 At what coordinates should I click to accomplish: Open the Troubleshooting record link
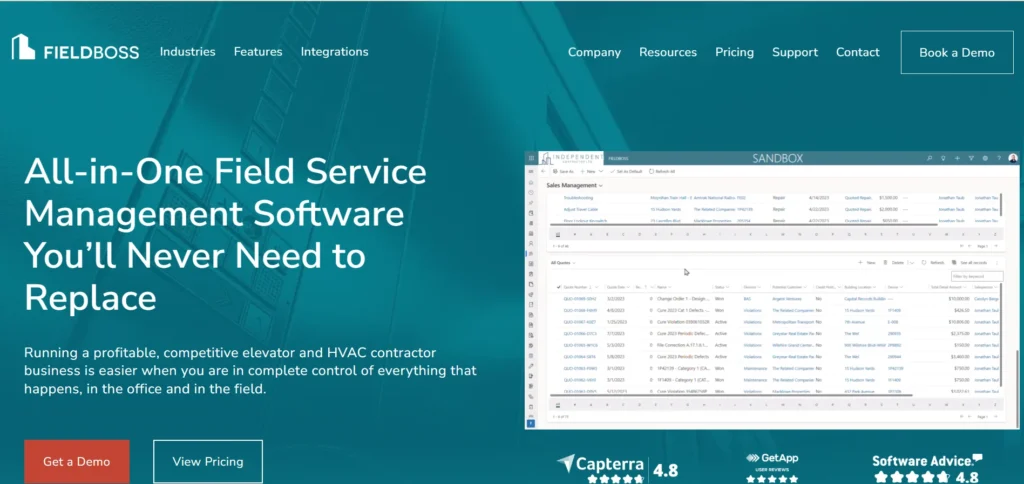(x=579, y=198)
